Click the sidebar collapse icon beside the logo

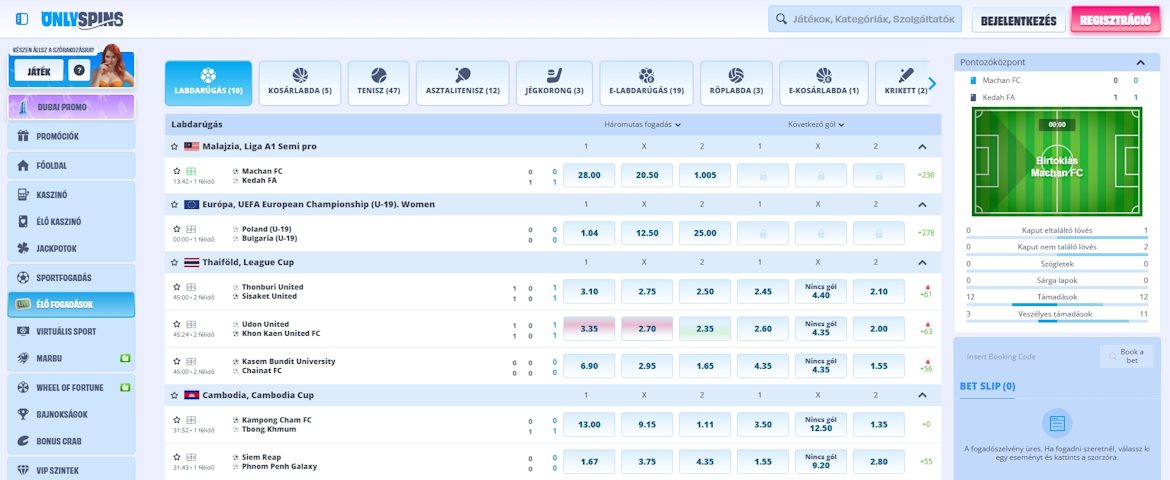[23, 19]
